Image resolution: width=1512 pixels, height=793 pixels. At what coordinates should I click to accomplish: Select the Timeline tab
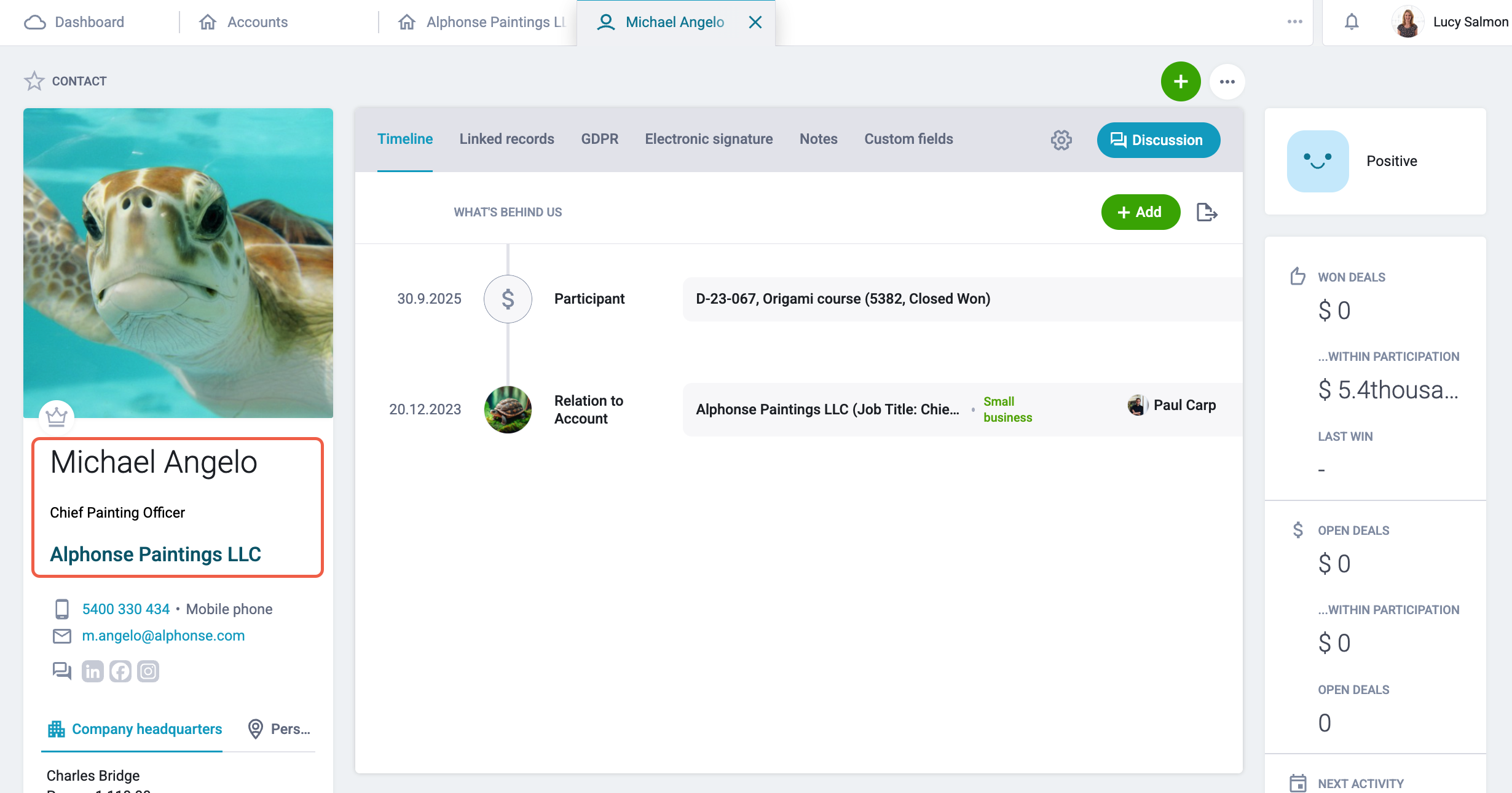pos(405,139)
